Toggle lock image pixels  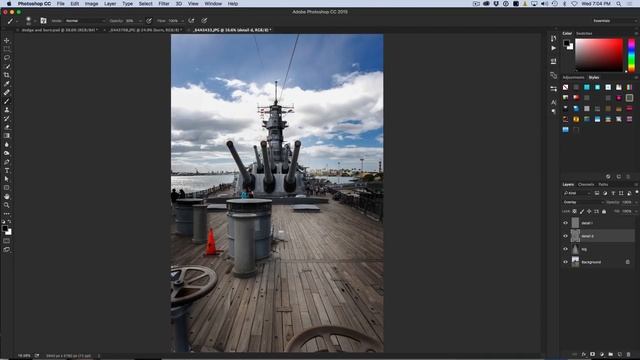[582, 211]
